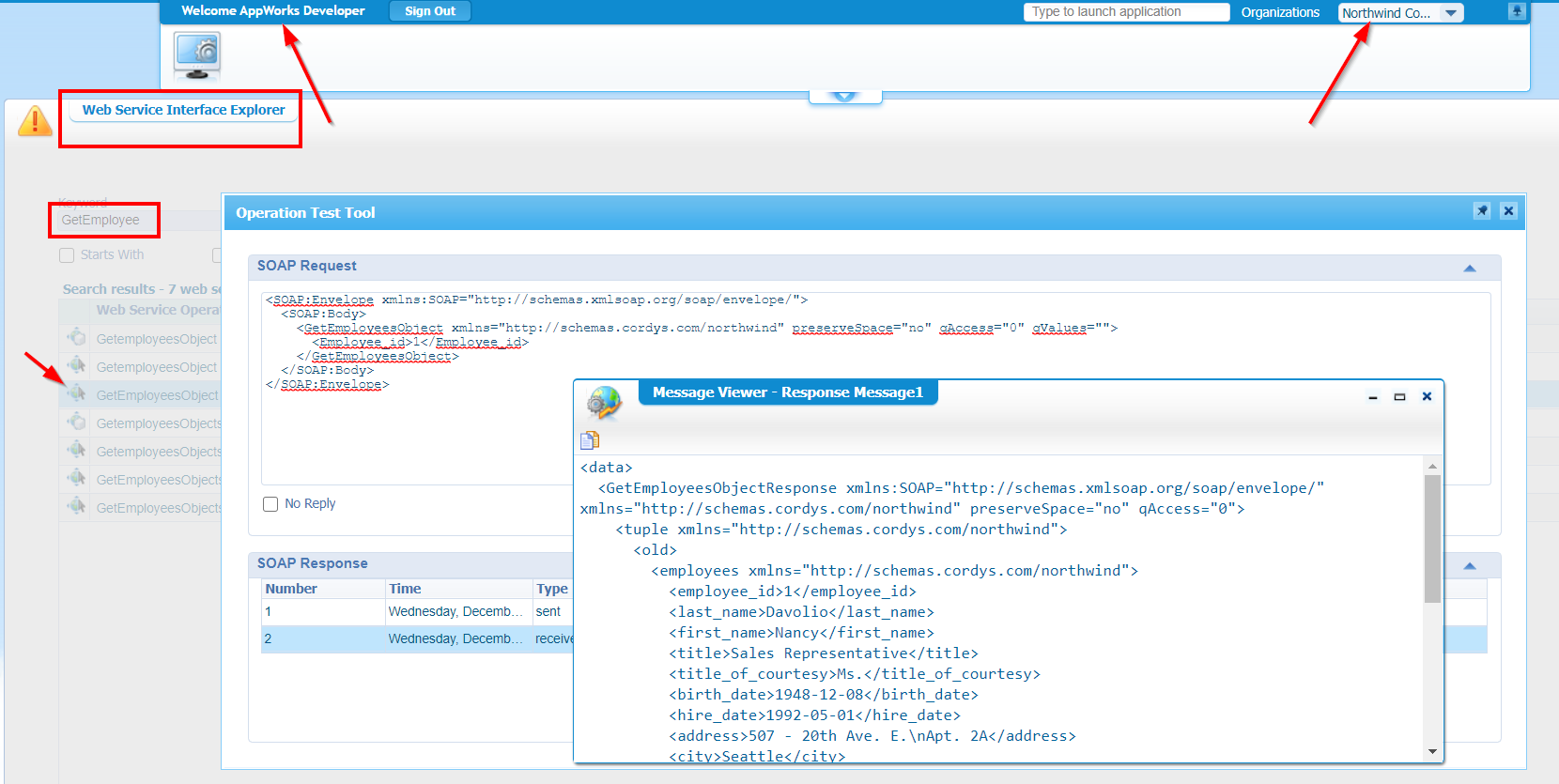Screen dimensions: 1559x784
Task: Collapse the SOAP Request section
Action: click(1470, 269)
